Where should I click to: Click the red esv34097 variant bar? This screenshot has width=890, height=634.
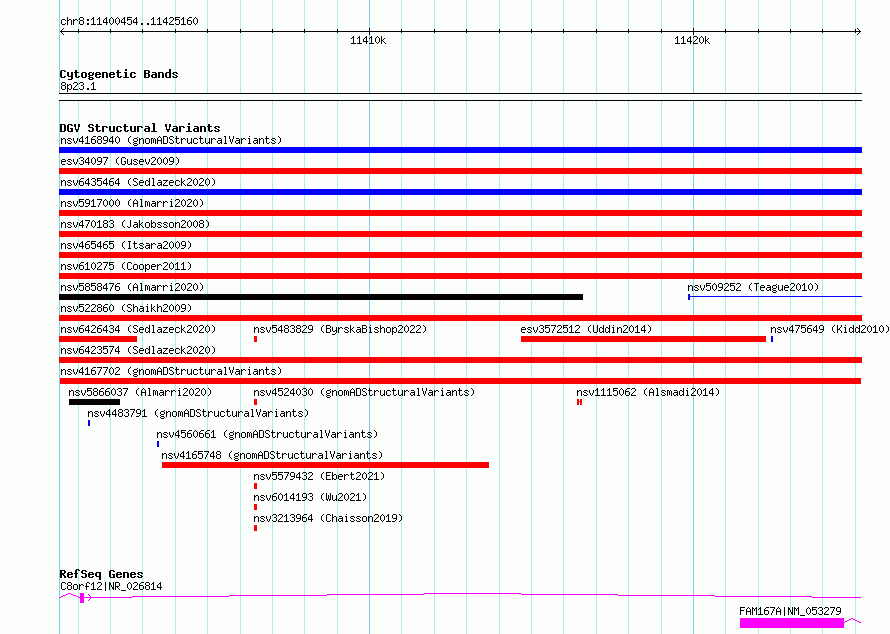pyautogui.click(x=460, y=171)
